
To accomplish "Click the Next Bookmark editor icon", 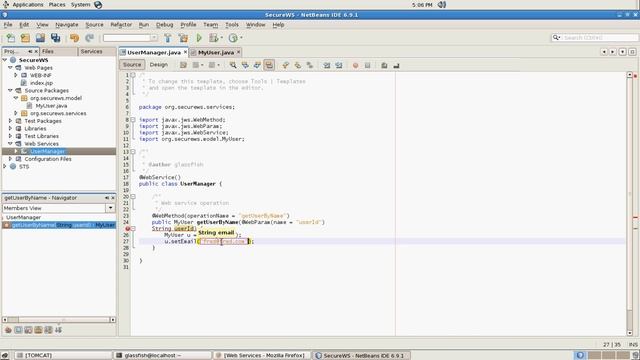I will 298,65.
